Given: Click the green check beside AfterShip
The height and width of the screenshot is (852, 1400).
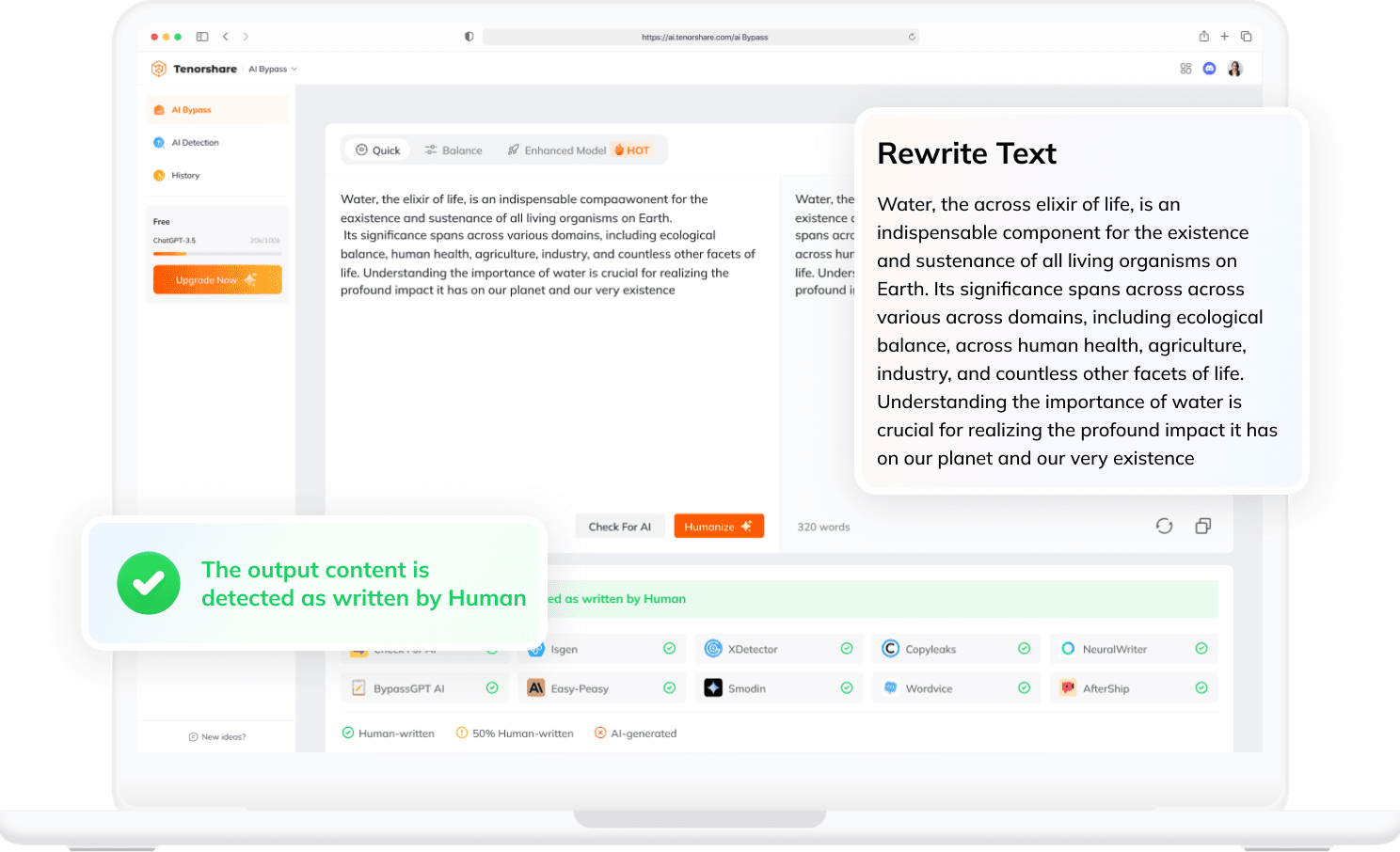Looking at the screenshot, I should (1201, 688).
